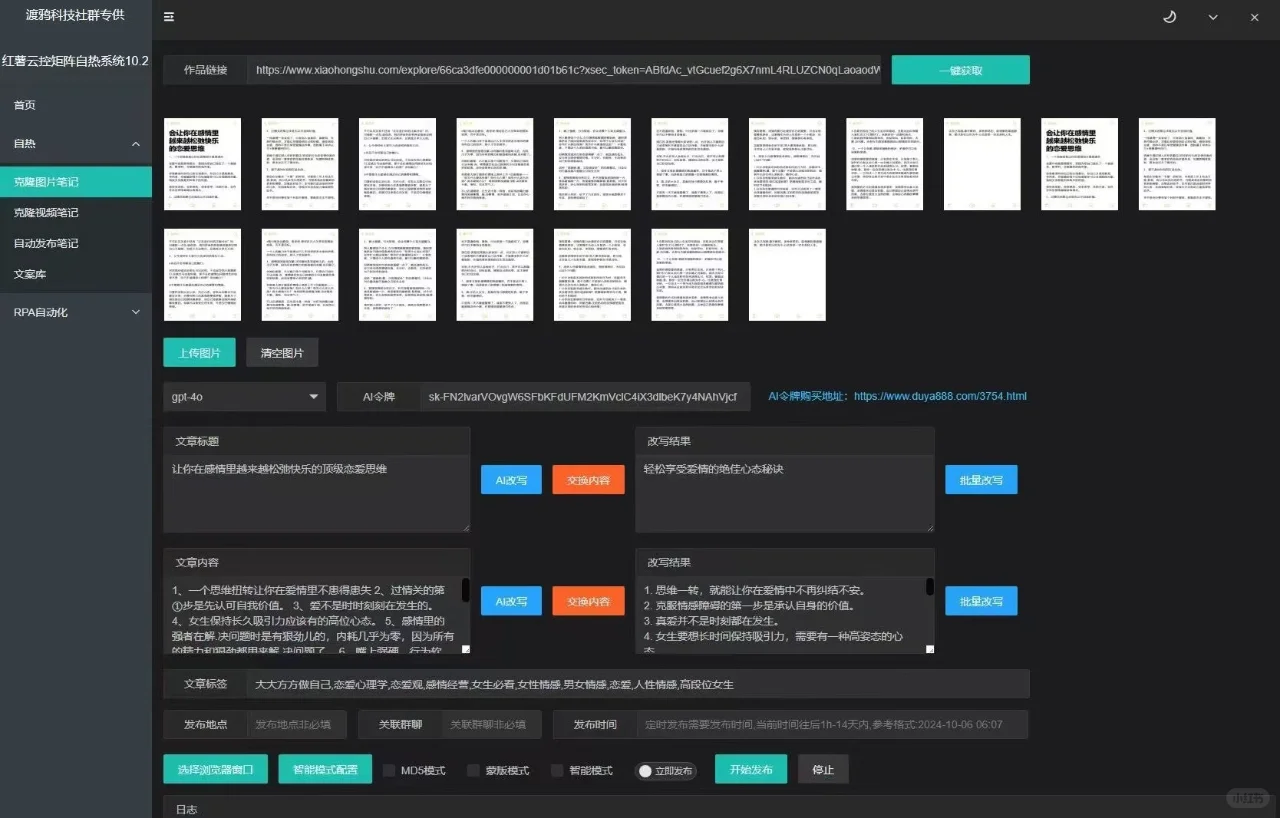
Task: Click the 开始发布 button
Action: (751, 769)
